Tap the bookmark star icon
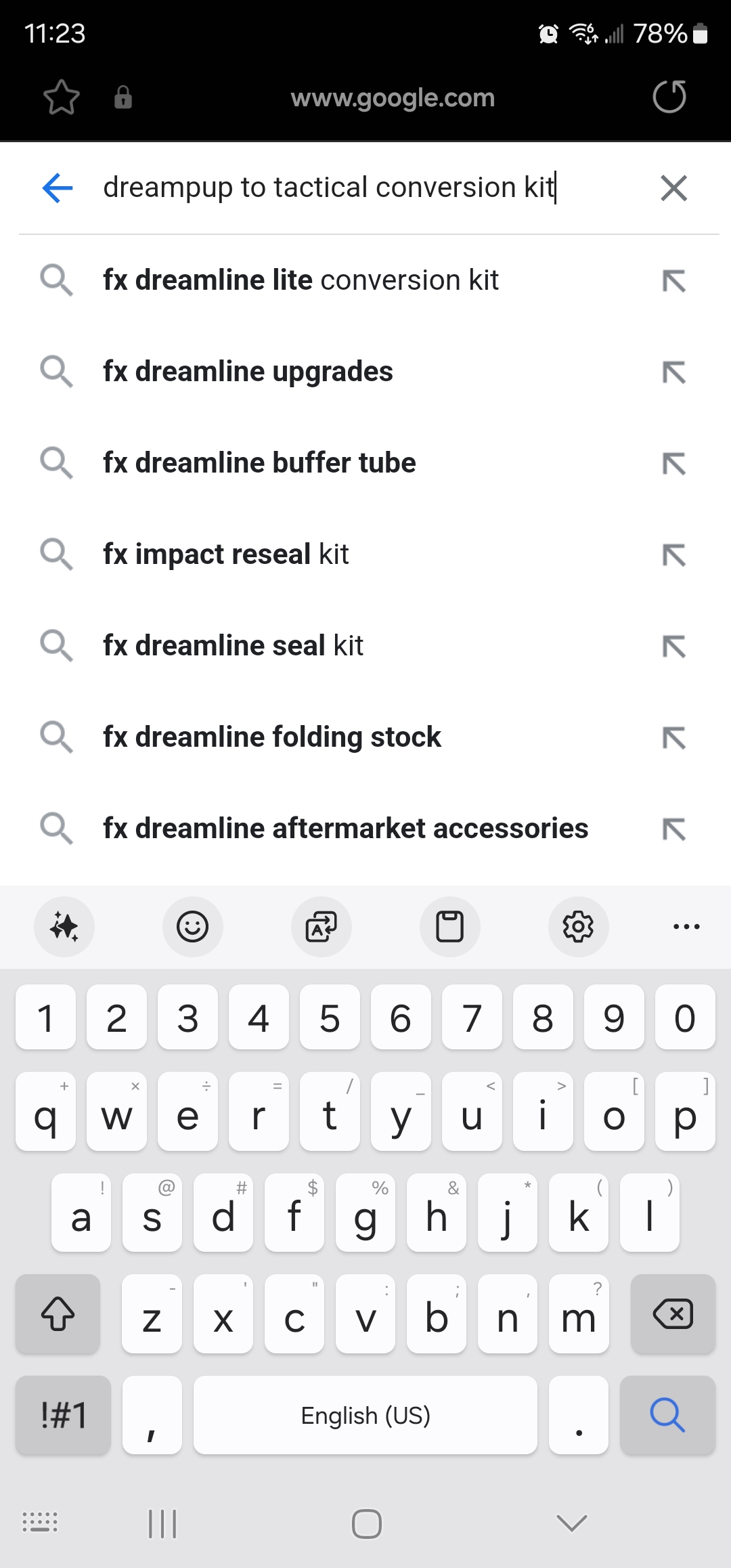 pyautogui.click(x=62, y=97)
